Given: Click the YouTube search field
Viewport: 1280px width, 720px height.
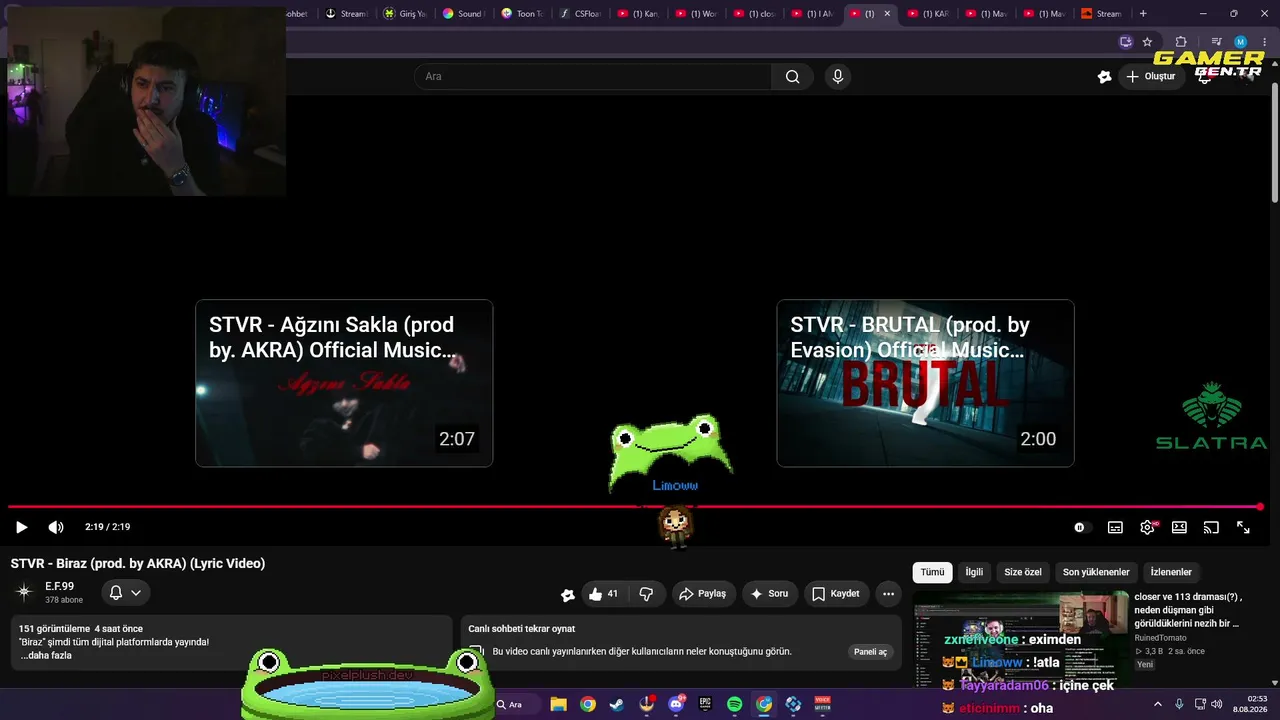Looking at the screenshot, I should click(x=593, y=77).
